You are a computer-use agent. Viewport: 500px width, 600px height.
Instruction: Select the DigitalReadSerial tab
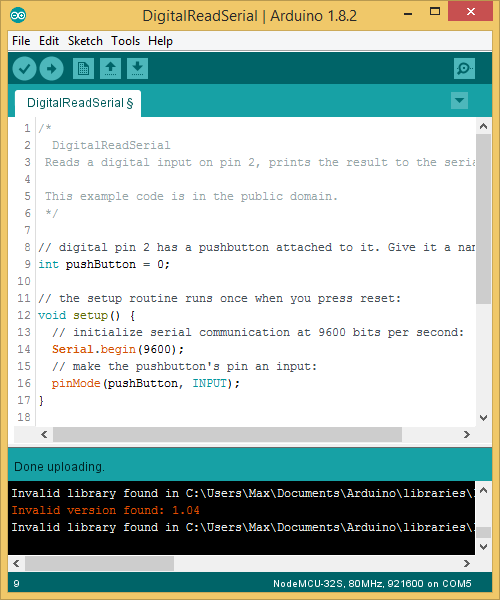(x=78, y=103)
